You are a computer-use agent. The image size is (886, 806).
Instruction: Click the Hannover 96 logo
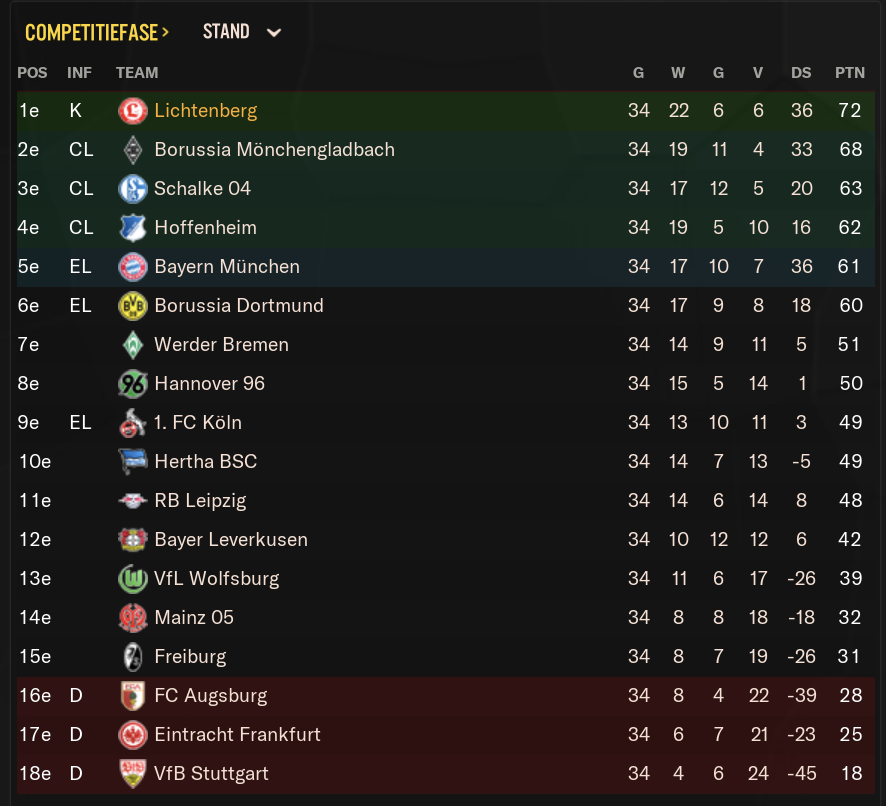click(x=133, y=384)
